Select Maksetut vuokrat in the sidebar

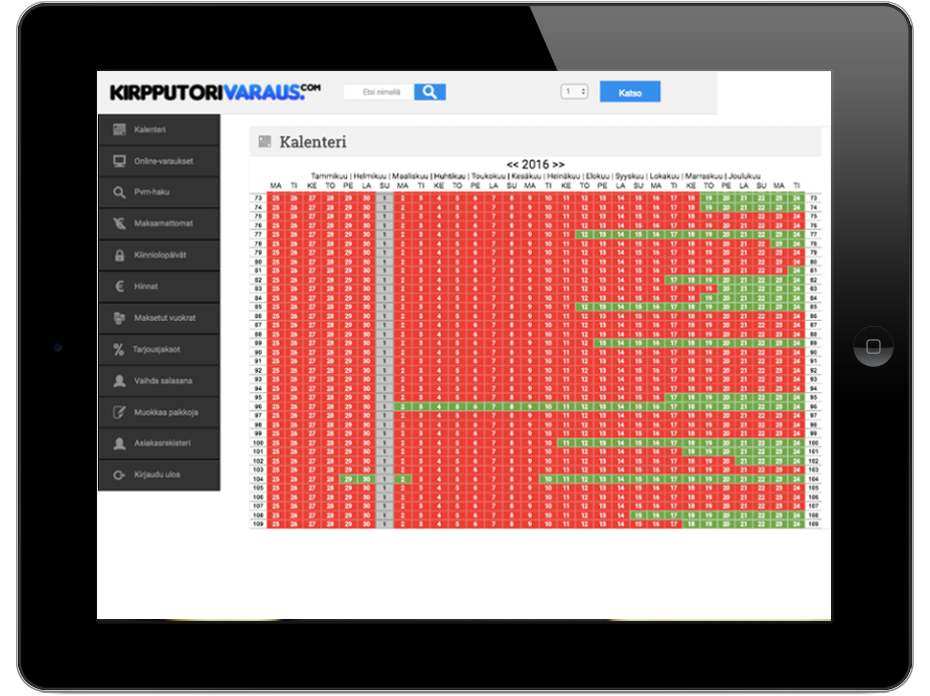165,318
